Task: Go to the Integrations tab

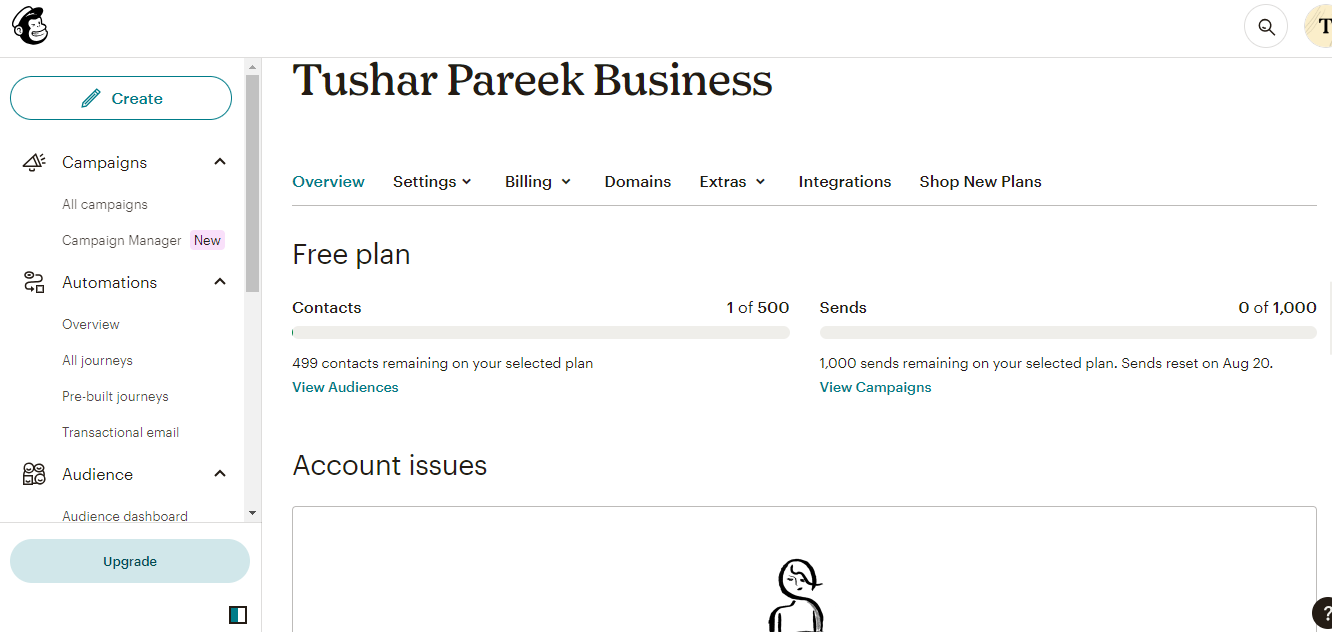Action: (844, 182)
